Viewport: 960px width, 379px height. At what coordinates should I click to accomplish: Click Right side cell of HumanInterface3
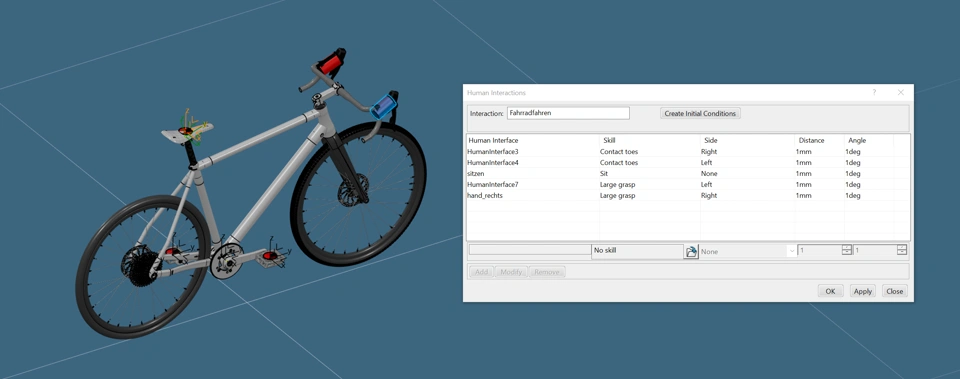[x=709, y=151]
